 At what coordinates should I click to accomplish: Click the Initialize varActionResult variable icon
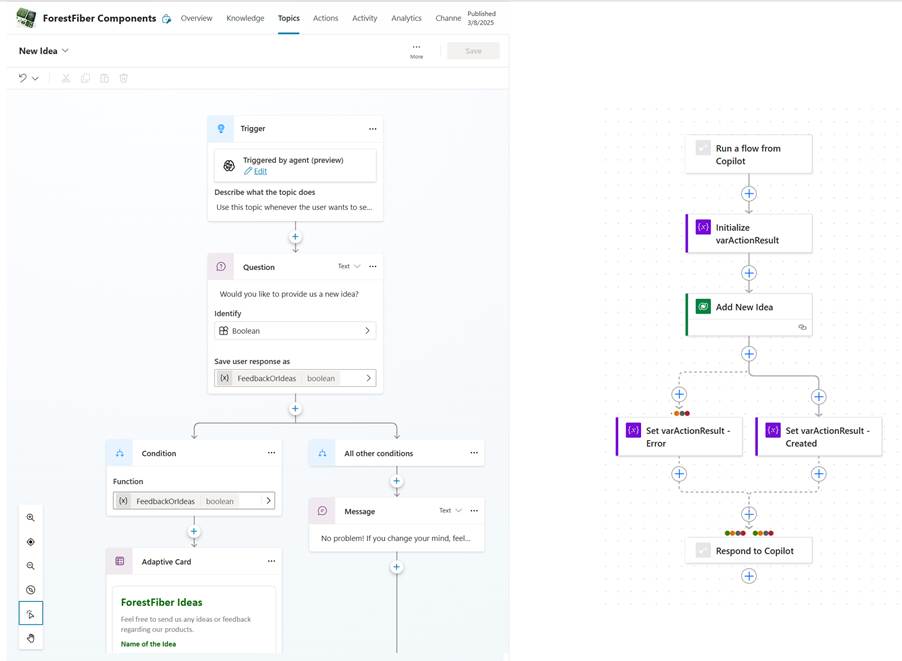coord(703,228)
